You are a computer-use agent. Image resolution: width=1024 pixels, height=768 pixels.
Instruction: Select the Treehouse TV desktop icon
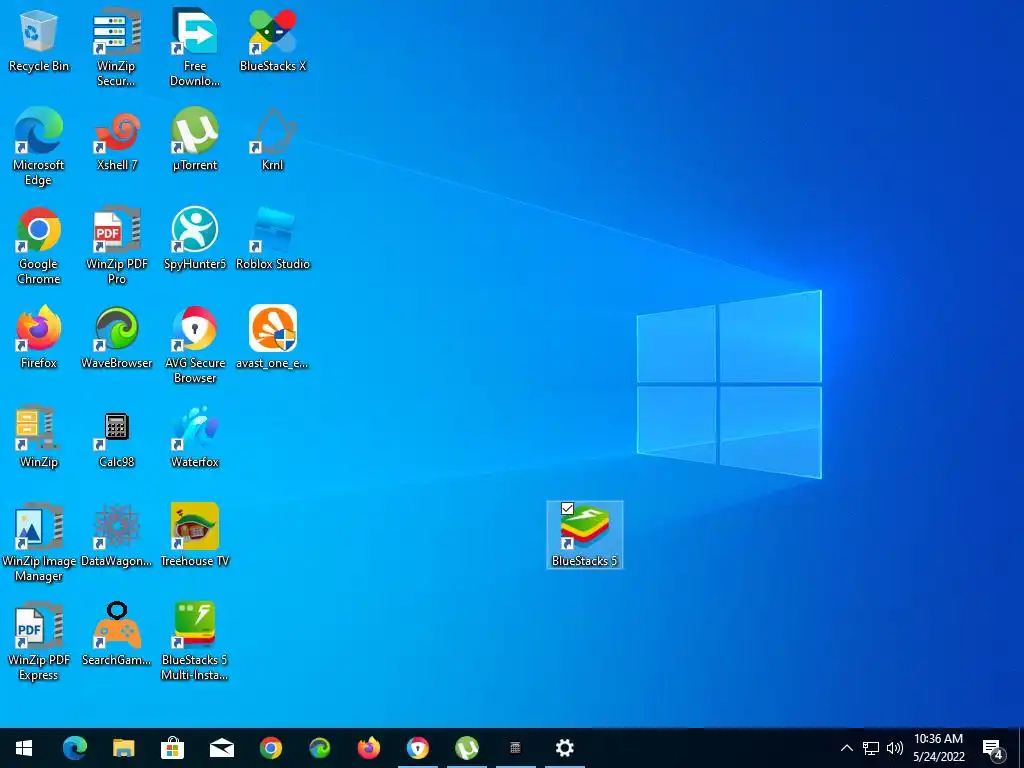(x=195, y=534)
